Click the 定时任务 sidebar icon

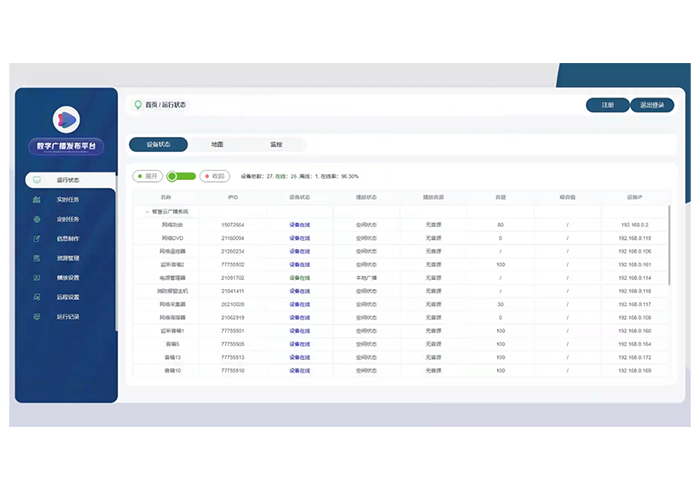click(x=37, y=219)
